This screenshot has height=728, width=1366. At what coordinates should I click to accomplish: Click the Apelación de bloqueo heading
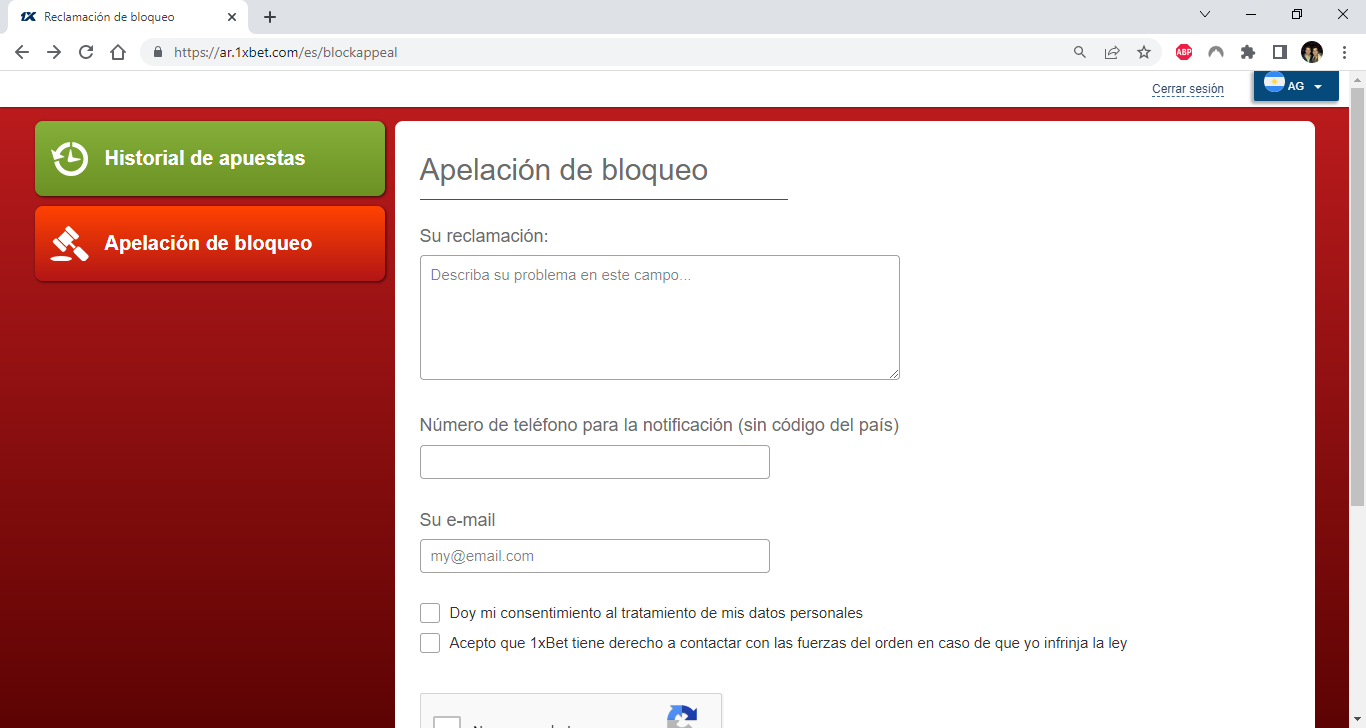pyautogui.click(x=564, y=170)
